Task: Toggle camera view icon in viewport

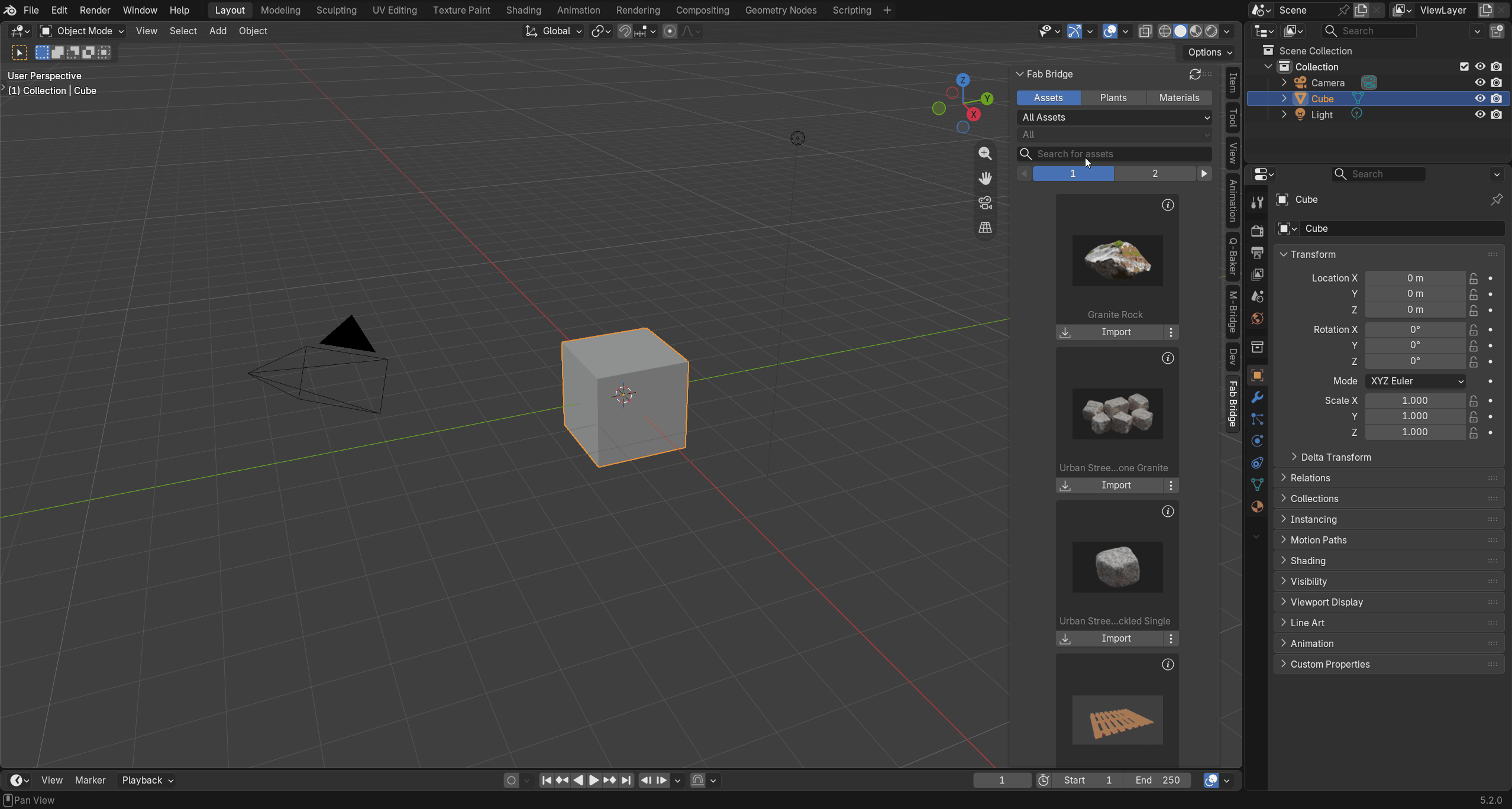Action: click(985, 203)
